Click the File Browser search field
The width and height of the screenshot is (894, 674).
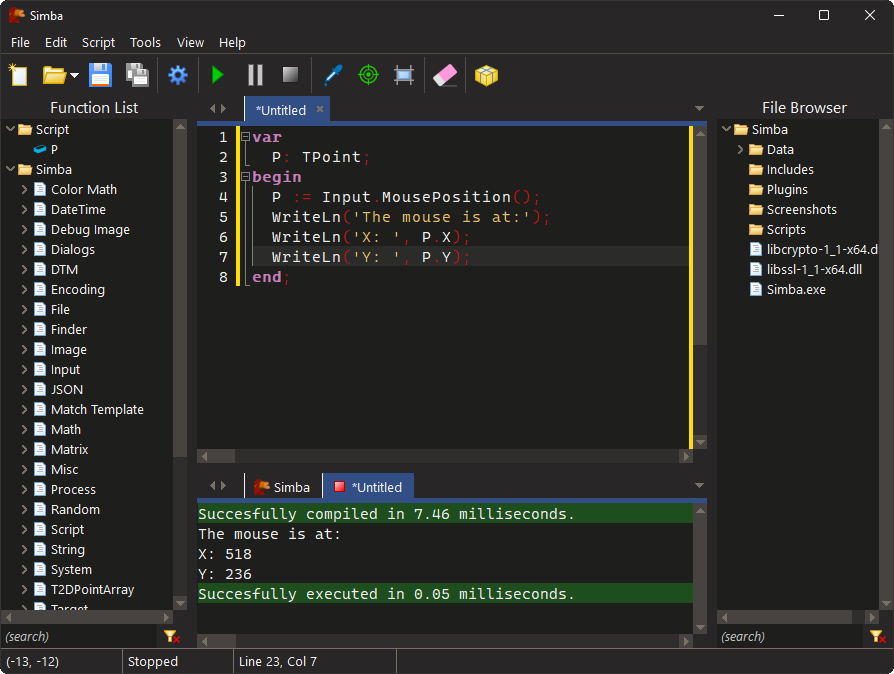point(790,636)
